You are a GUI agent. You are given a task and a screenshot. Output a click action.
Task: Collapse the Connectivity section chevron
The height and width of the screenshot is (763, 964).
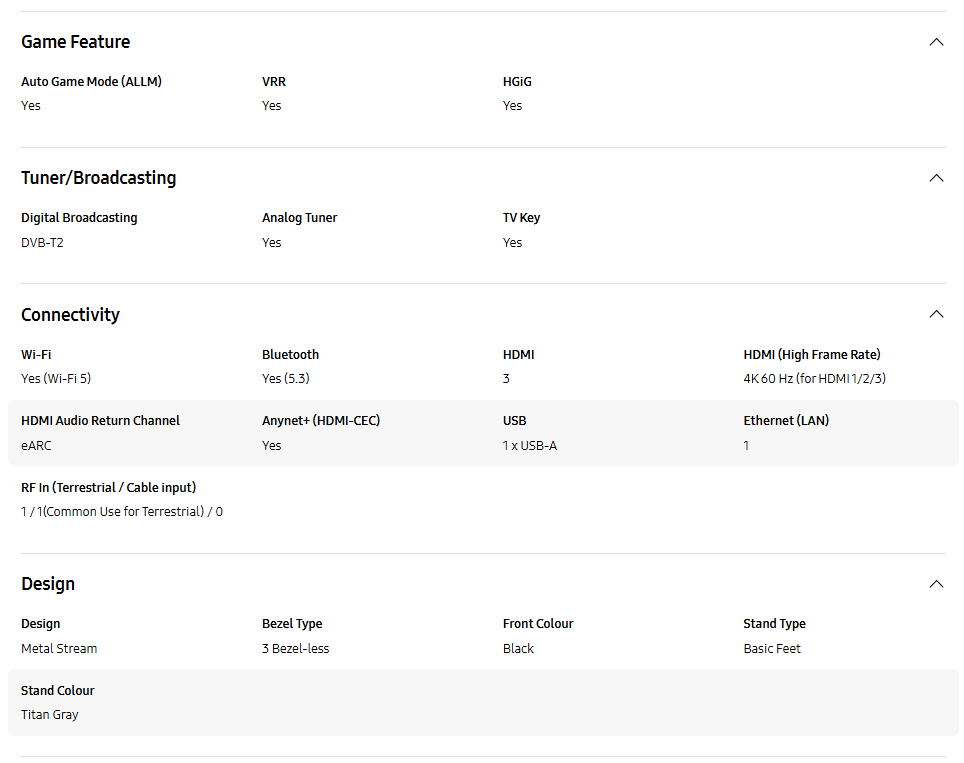pyautogui.click(x=936, y=314)
